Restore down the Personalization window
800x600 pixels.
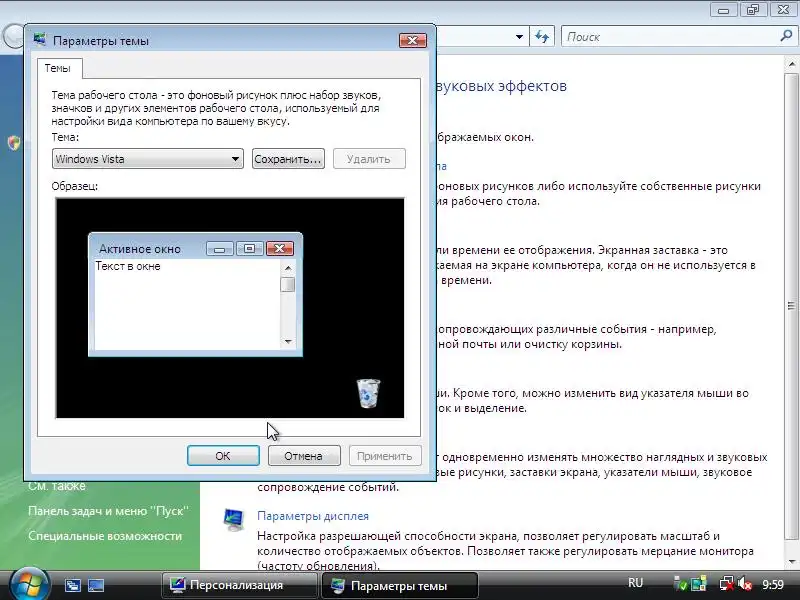point(753,9)
